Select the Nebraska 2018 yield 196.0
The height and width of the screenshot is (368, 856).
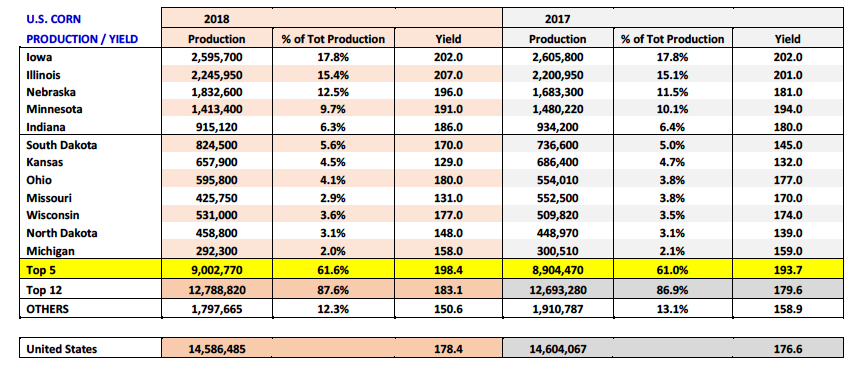click(448, 92)
